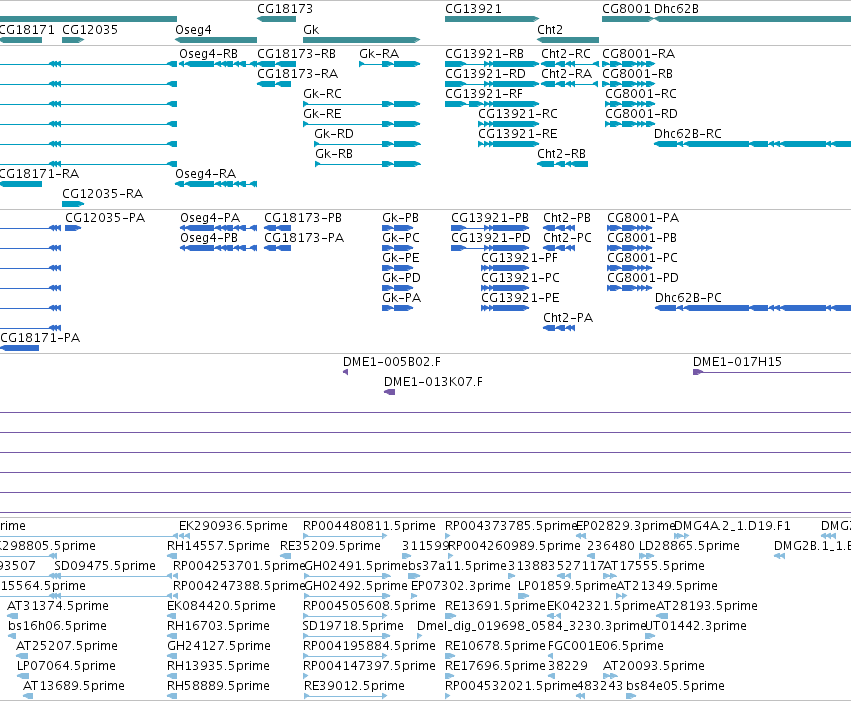
Task: Open transcript Gk-RD
Action: [334, 134]
